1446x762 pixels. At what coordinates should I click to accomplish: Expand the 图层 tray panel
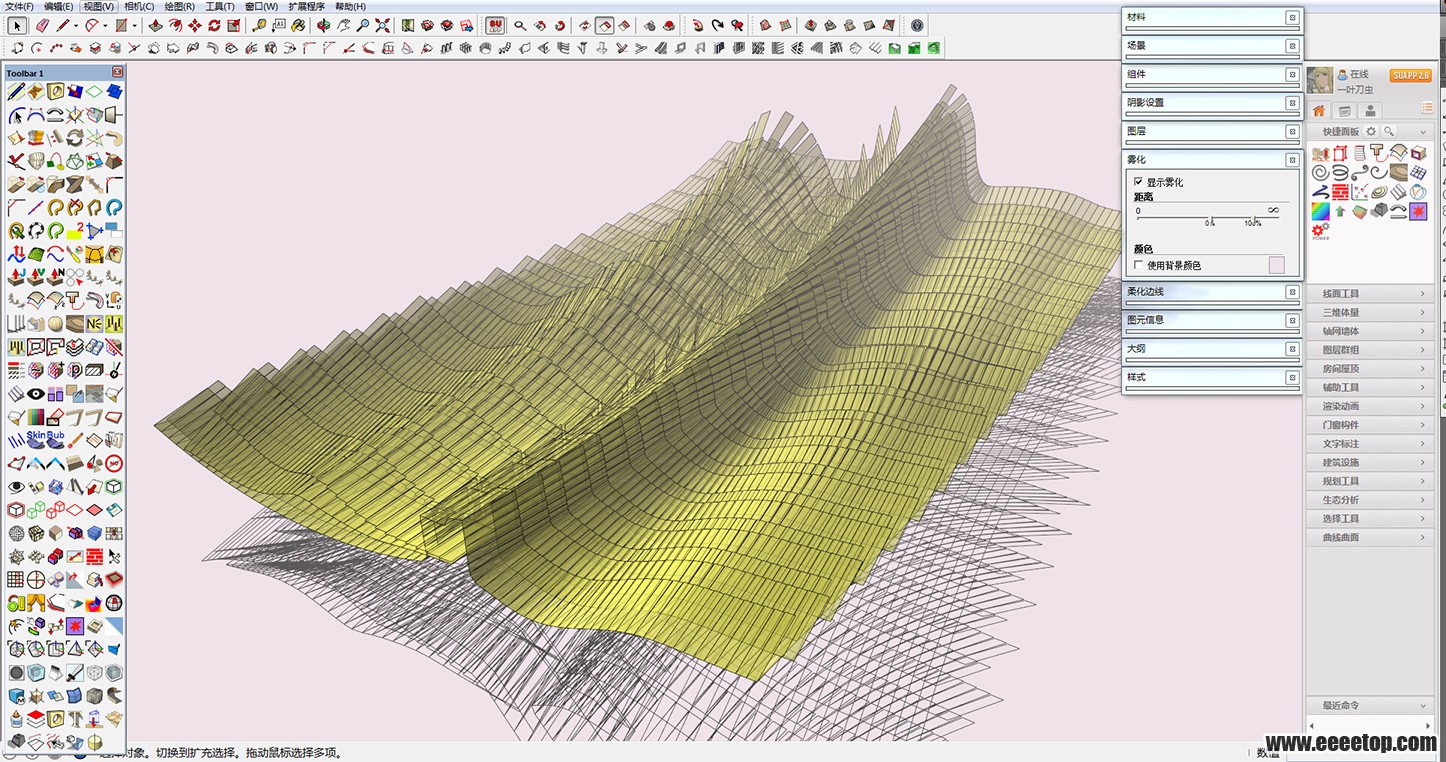pyautogui.click(x=1212, y=131)
